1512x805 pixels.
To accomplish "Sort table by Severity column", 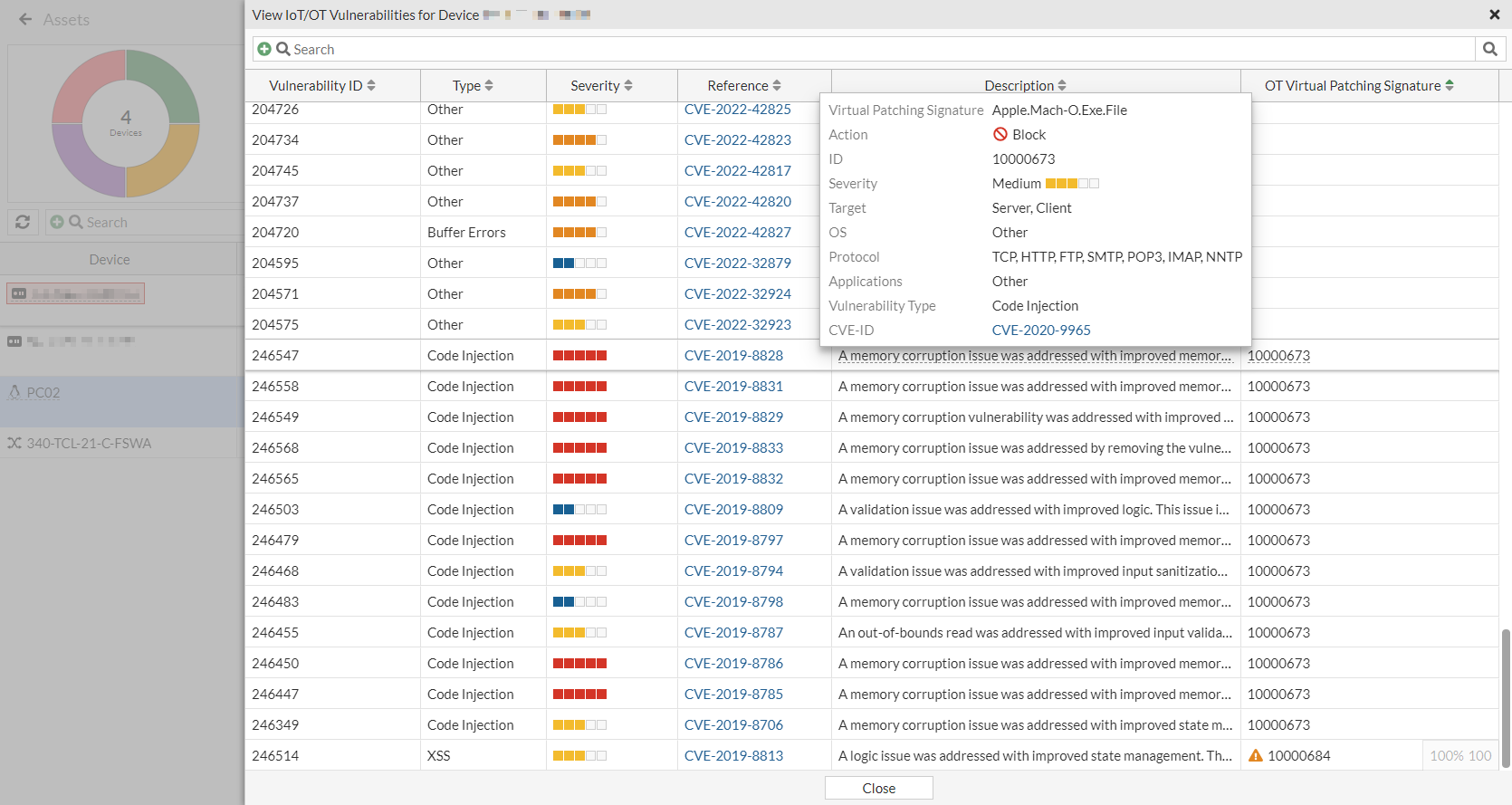I will pos(601,85).
